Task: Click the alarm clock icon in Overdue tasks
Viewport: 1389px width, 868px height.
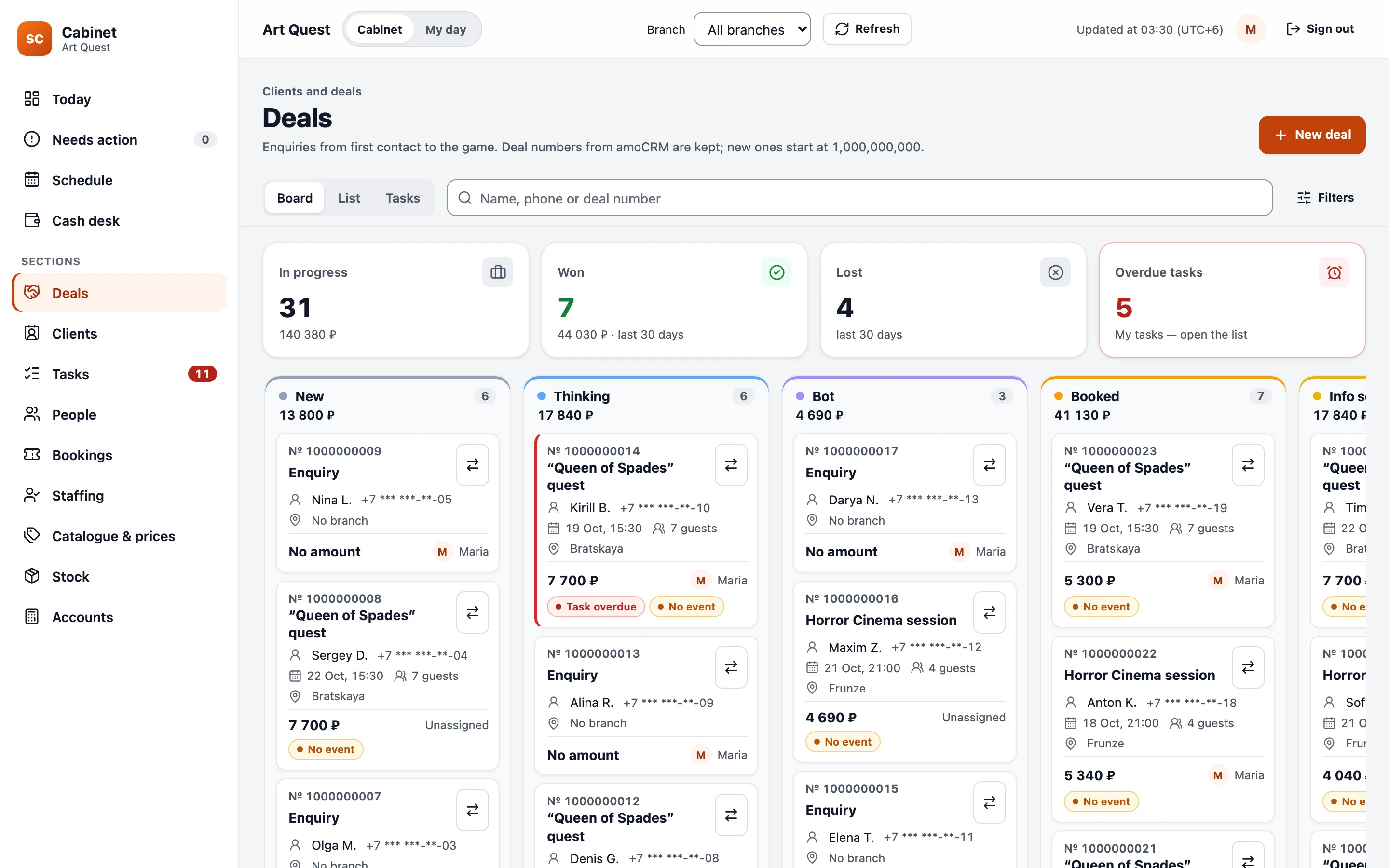Action: click(1334, 272)
